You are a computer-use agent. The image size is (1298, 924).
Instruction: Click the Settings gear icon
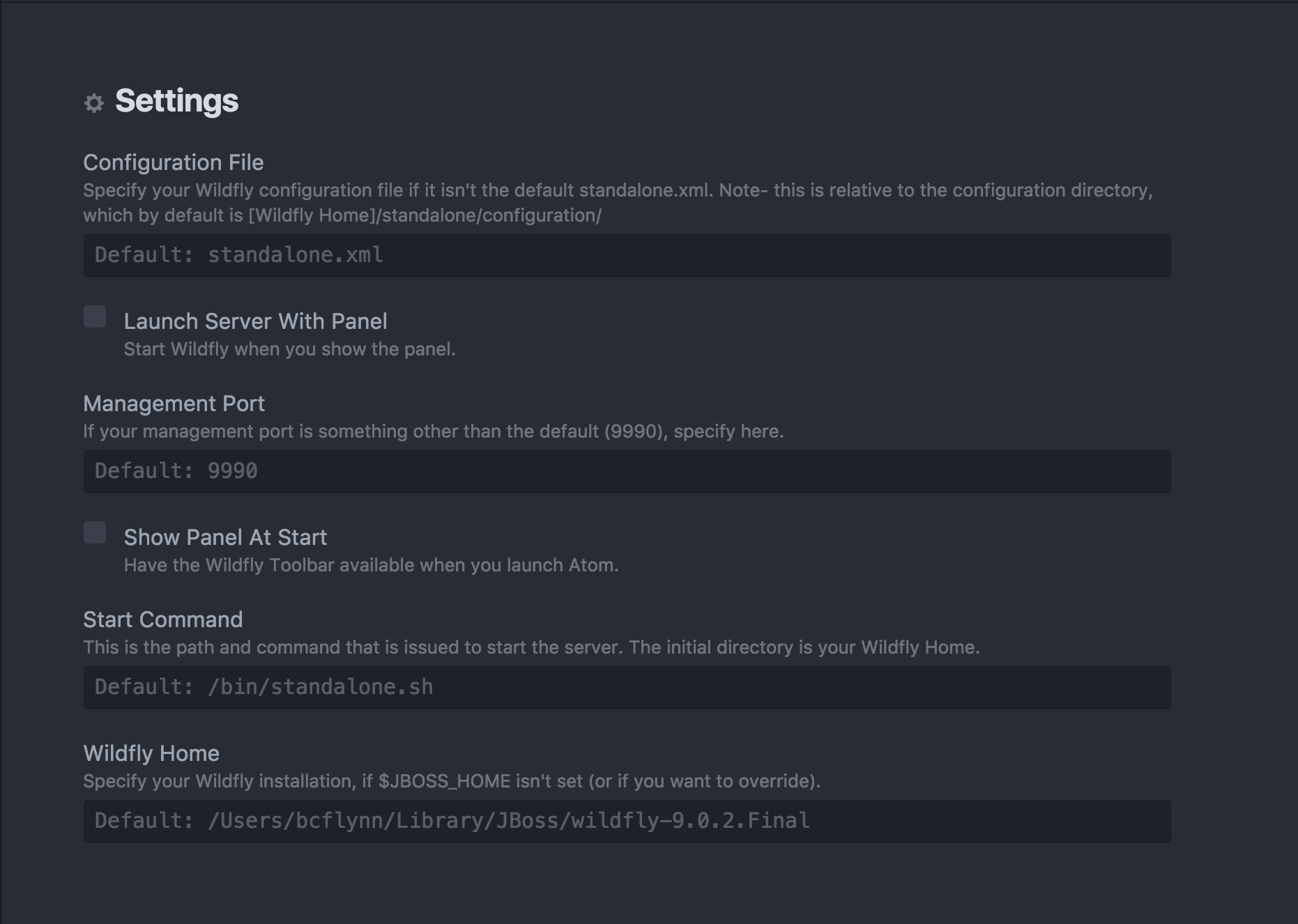pos(94,103)
